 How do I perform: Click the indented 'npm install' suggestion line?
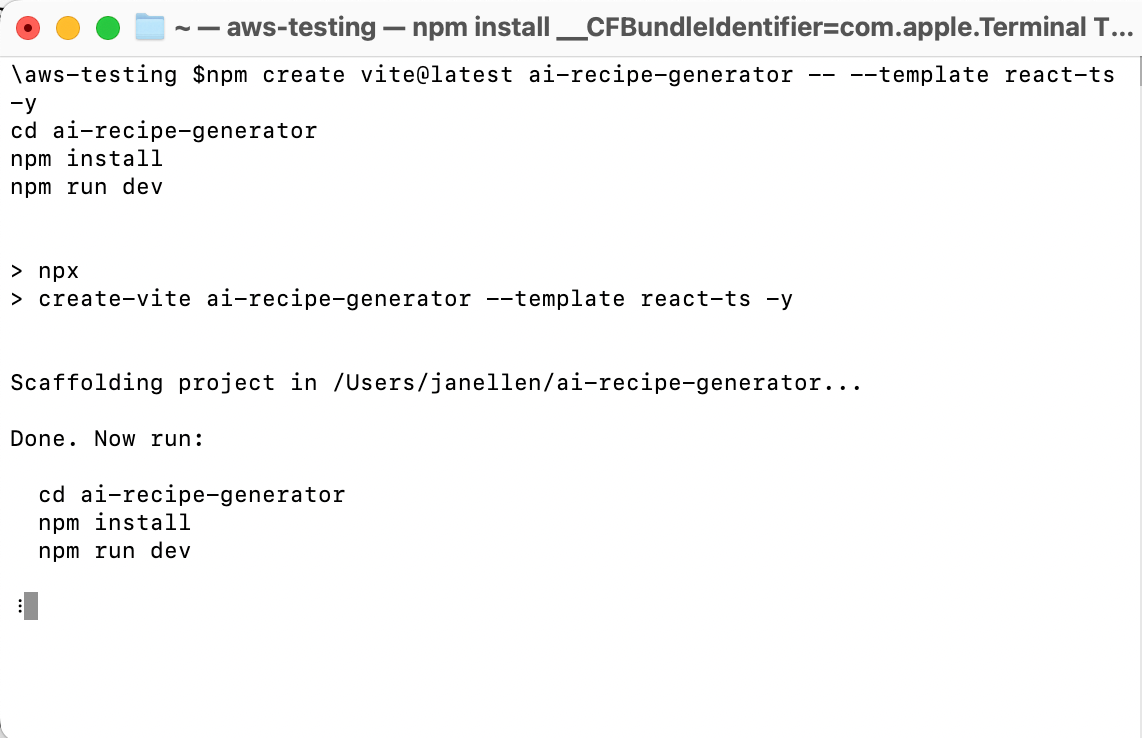click(x=114, y=522)
